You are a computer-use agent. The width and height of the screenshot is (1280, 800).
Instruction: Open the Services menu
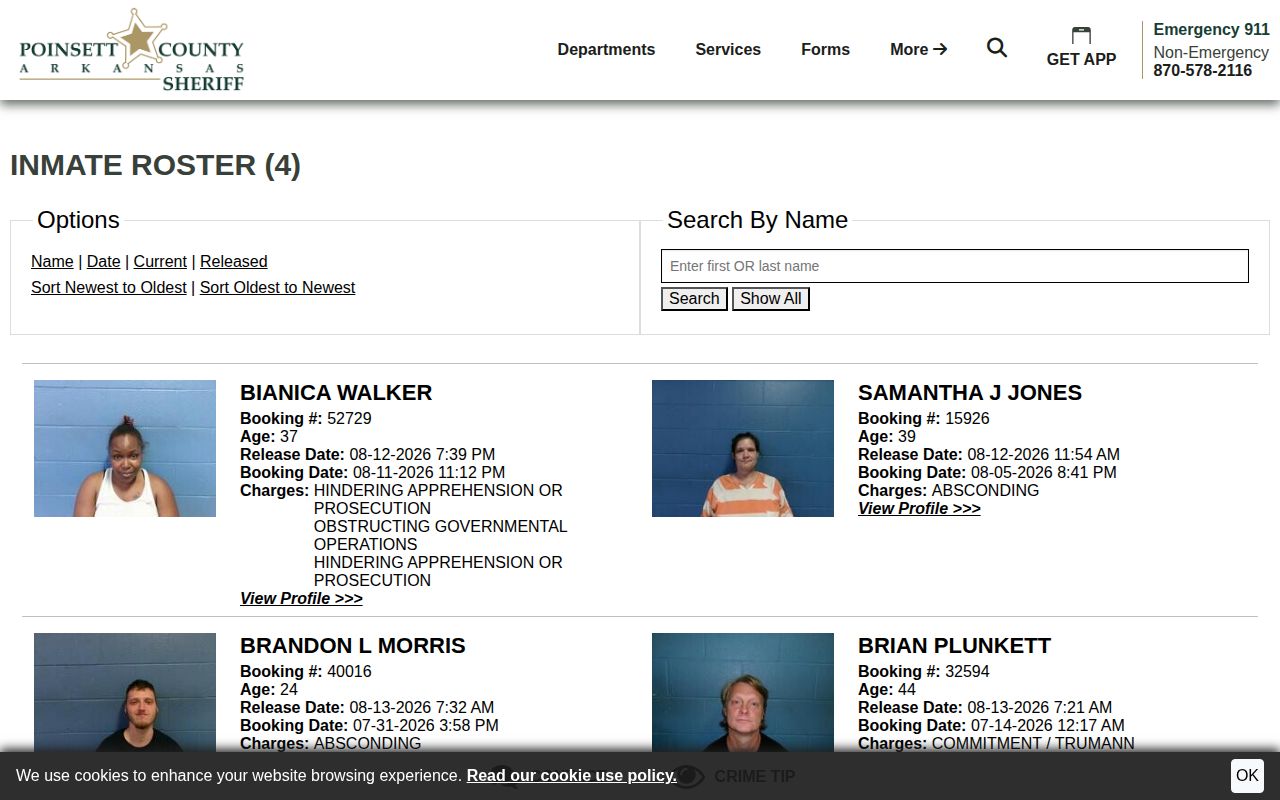[728, 49]
